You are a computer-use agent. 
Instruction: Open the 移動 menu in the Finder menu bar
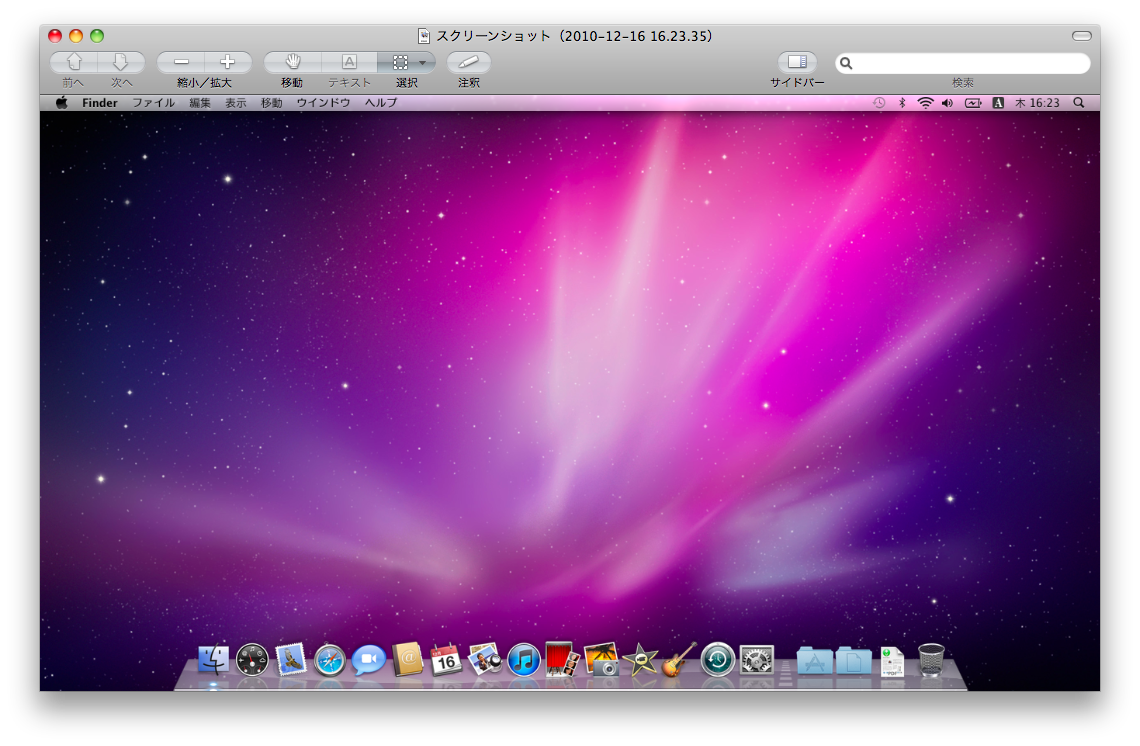pyautogui.click(x=271, y=103)
